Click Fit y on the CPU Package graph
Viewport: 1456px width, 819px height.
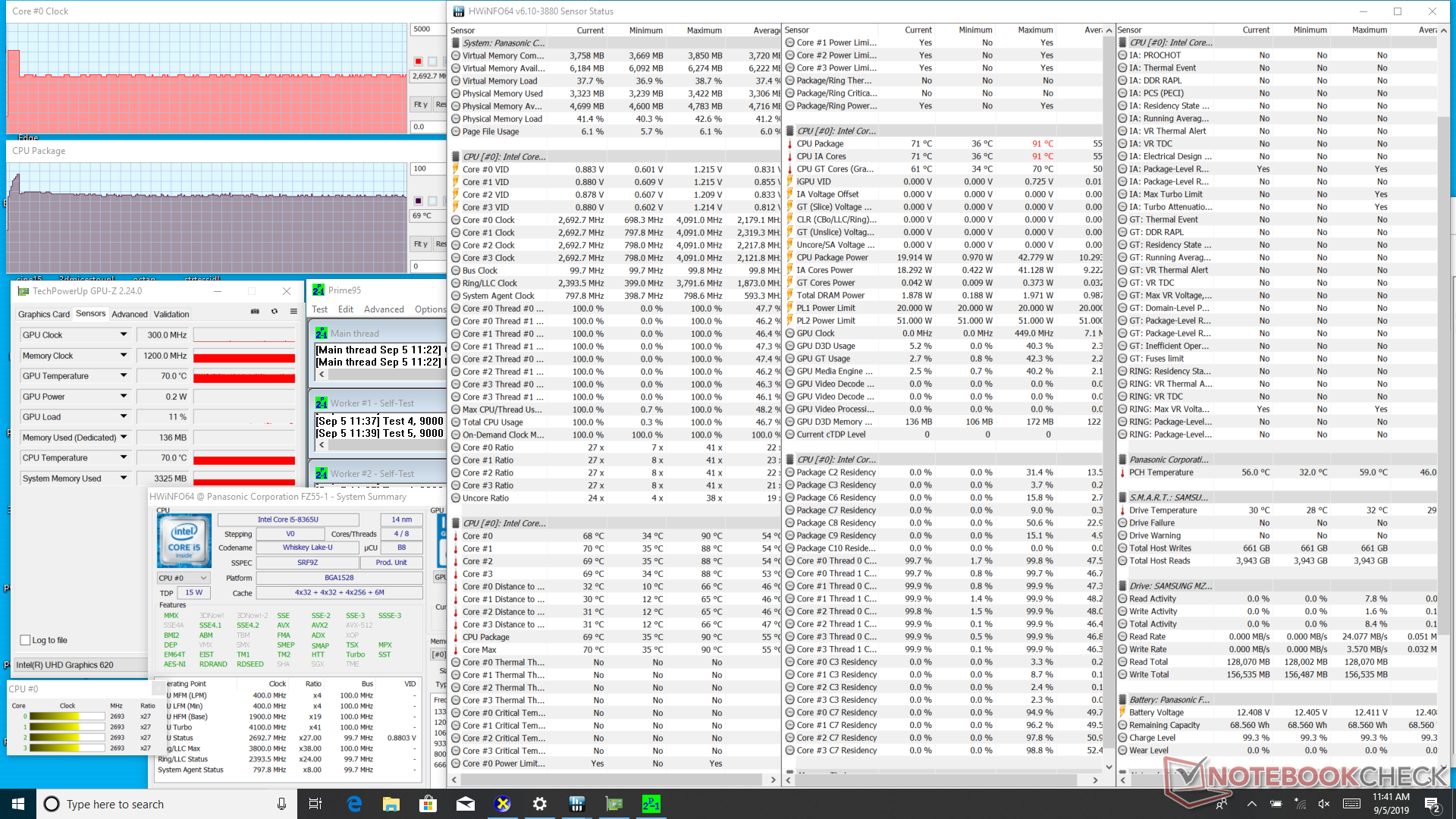click(420, 244)
